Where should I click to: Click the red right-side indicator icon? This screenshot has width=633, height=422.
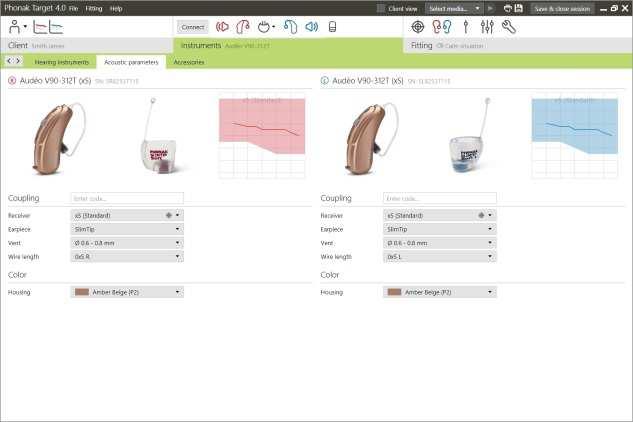tap(12, 81)
